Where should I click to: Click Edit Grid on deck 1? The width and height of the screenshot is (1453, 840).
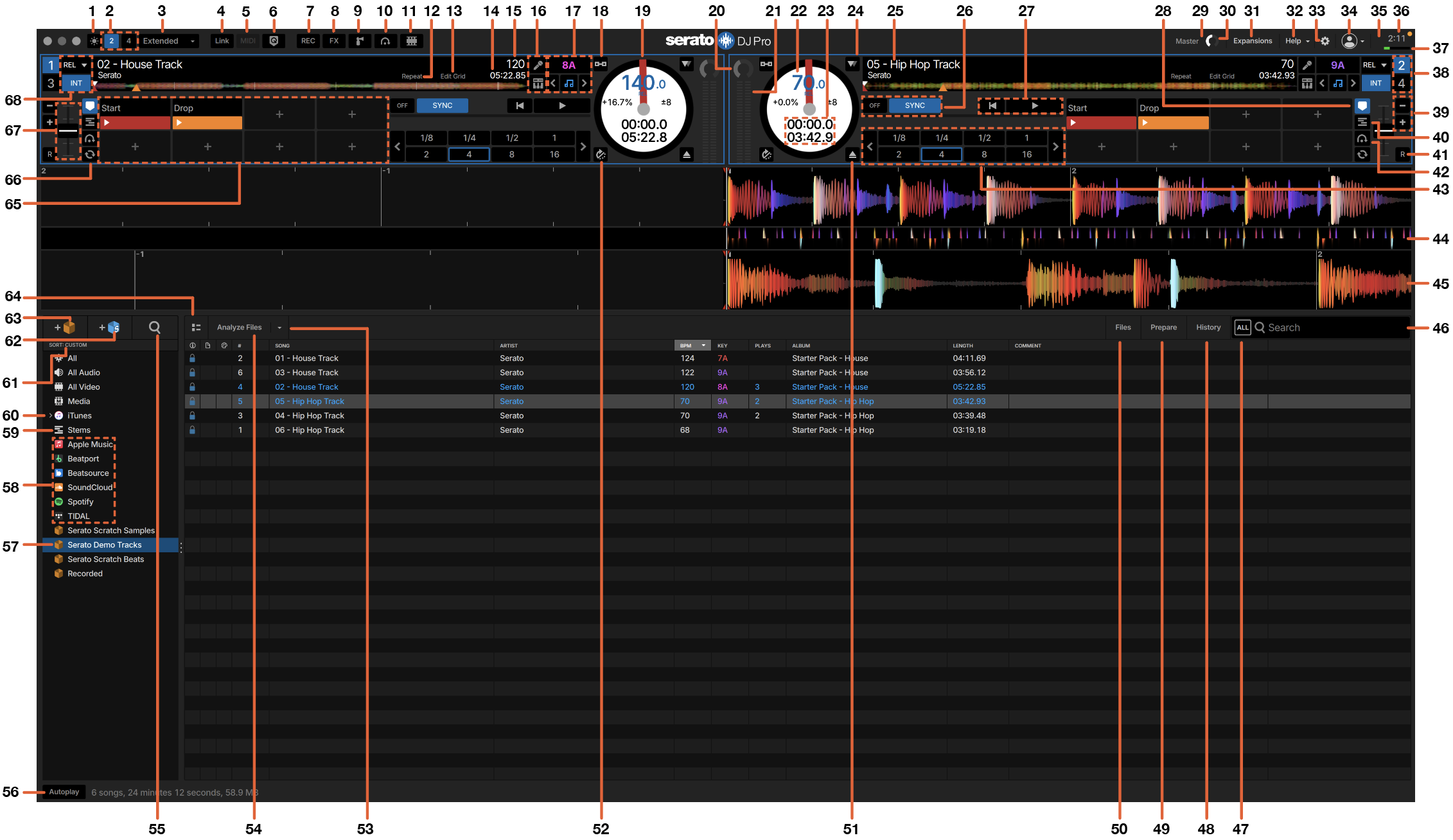click(452, 76)
